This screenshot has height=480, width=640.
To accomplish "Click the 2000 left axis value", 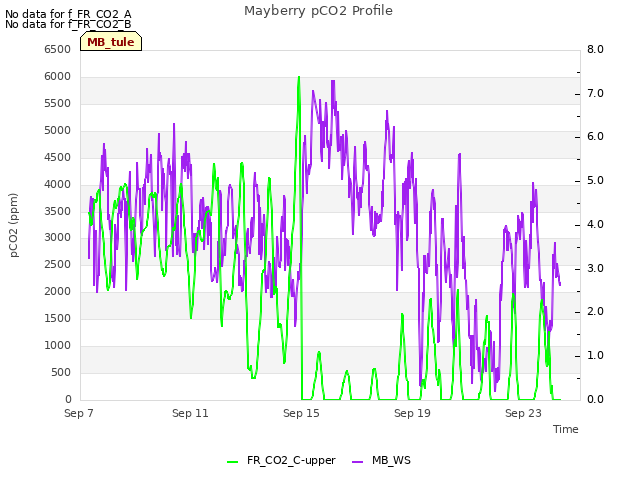I will (x=58, y=291).
